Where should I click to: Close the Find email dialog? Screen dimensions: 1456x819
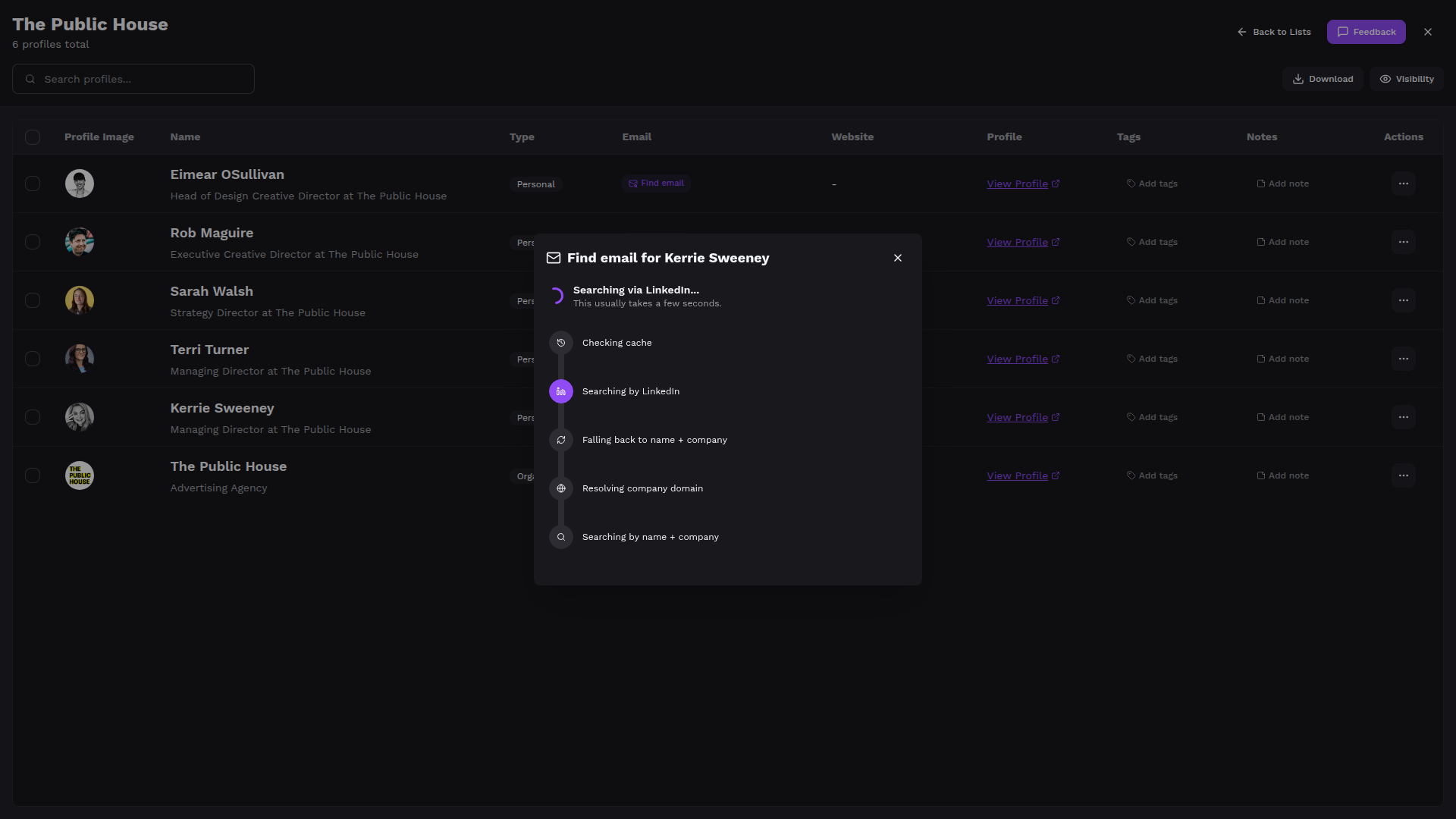pyautogui.click(x=898, y=258)
